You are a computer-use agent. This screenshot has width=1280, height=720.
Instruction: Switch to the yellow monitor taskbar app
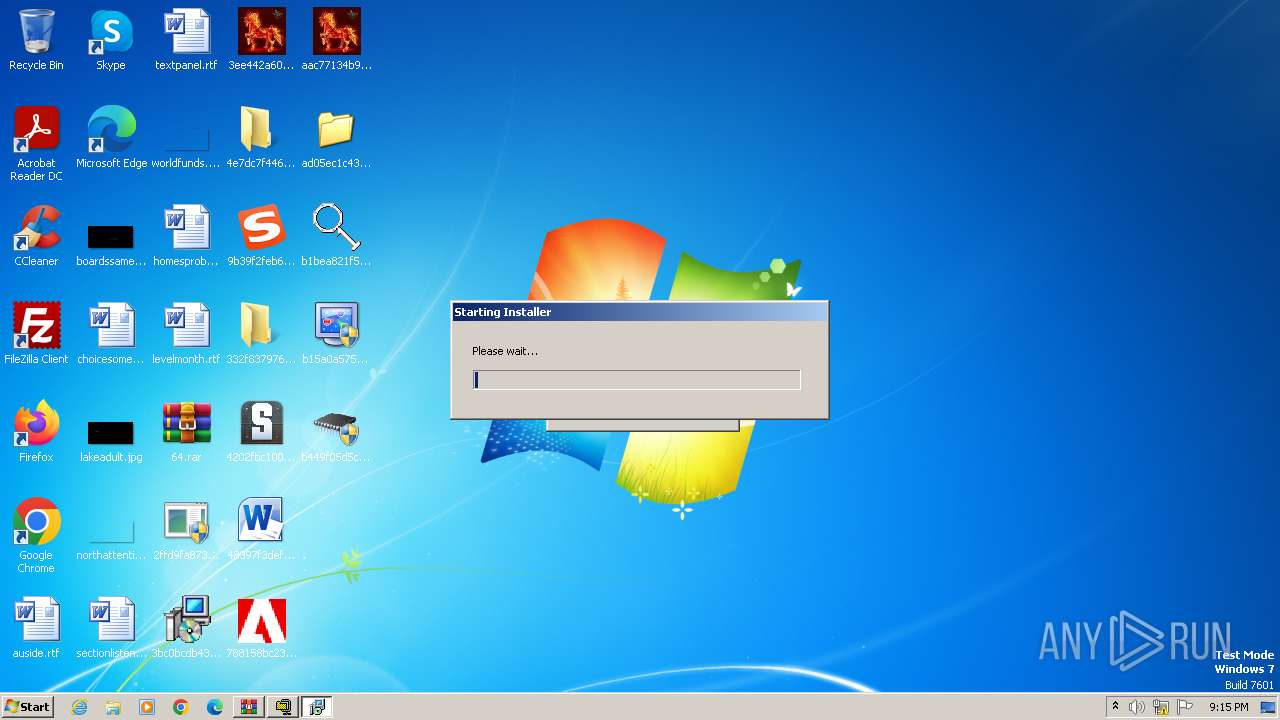coord(284,707)
